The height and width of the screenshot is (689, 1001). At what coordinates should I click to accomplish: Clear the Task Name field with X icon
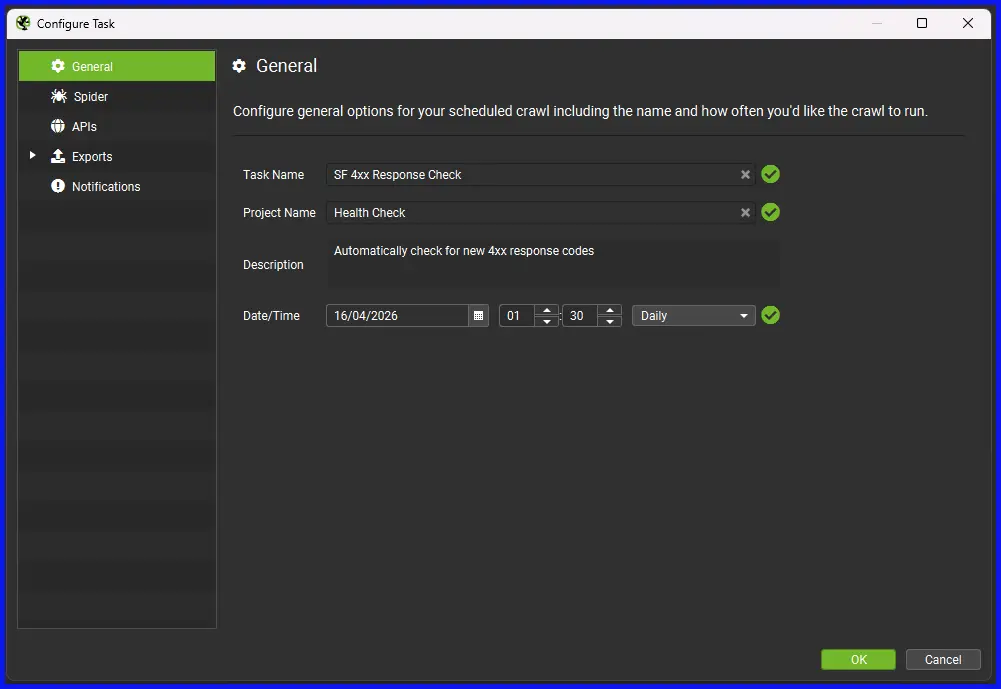tap(745, 174)
